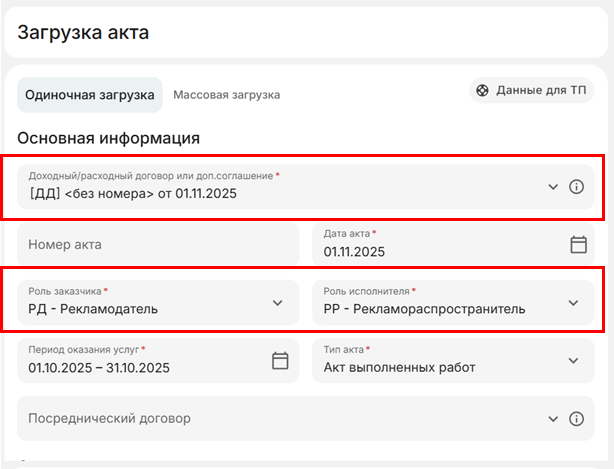Switch to the Массовая загрузка tab
This screenshot has width=614, height=469.
coord(226,95)
